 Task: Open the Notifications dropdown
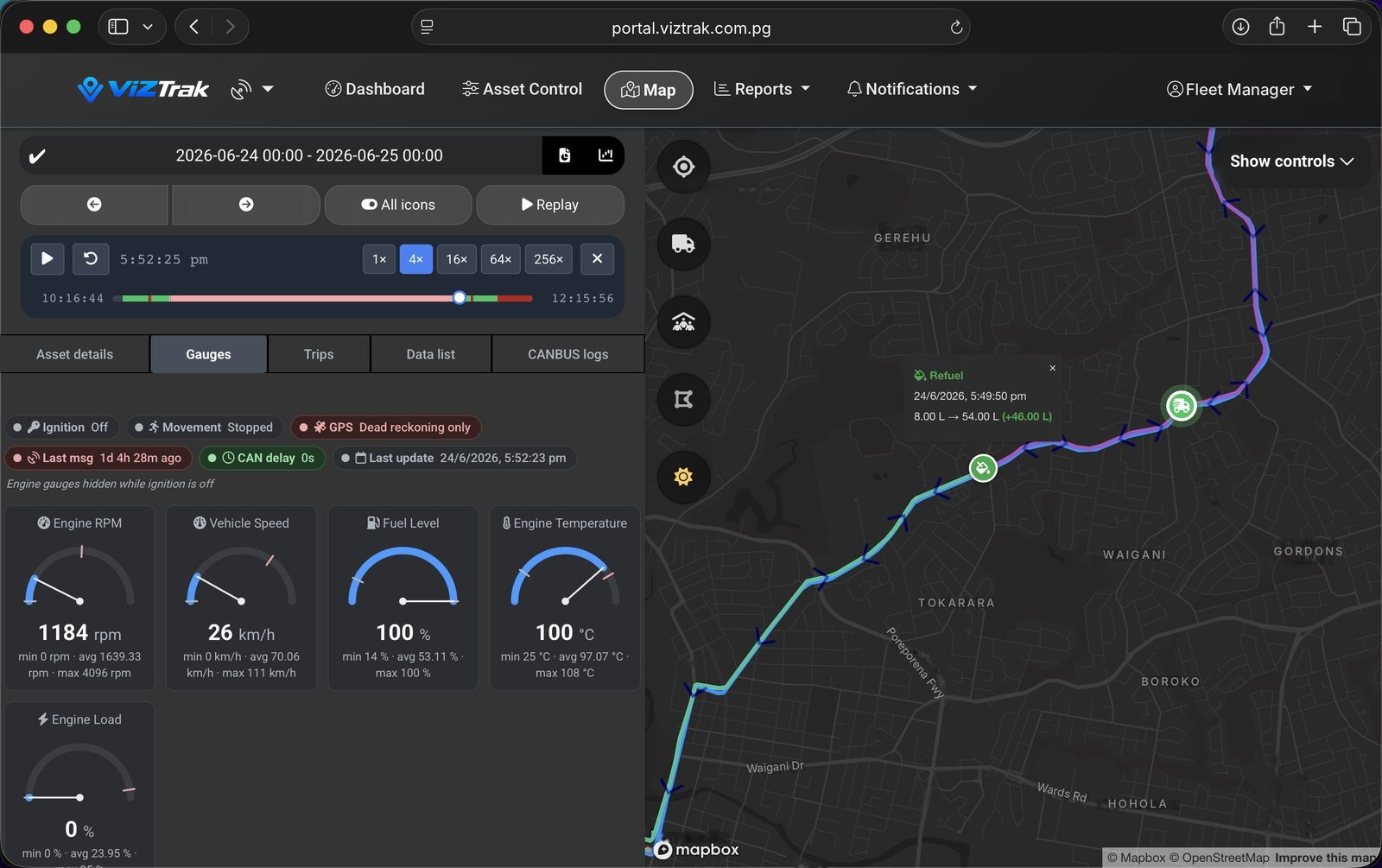(x=912, y=89)
